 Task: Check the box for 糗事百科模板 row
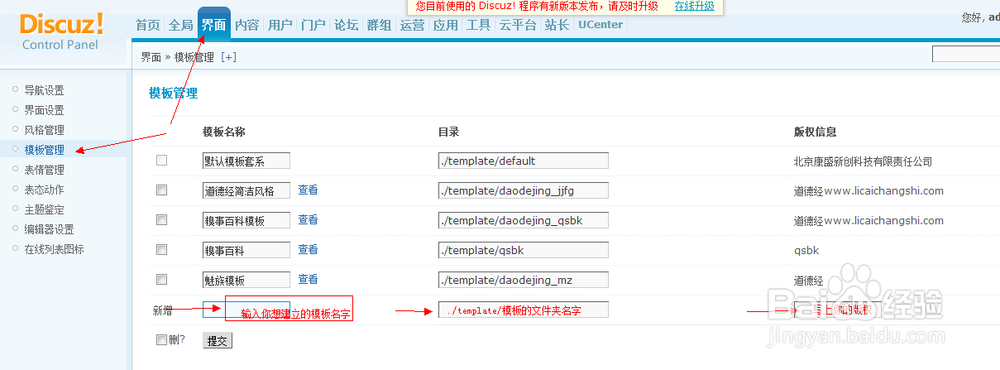[161, 219]
